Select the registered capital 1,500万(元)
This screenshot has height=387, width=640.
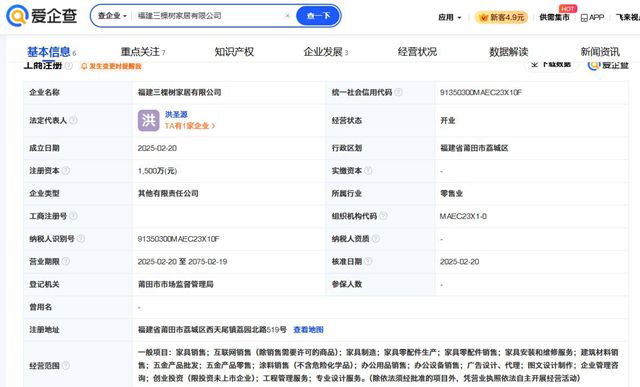pos(157,171)
